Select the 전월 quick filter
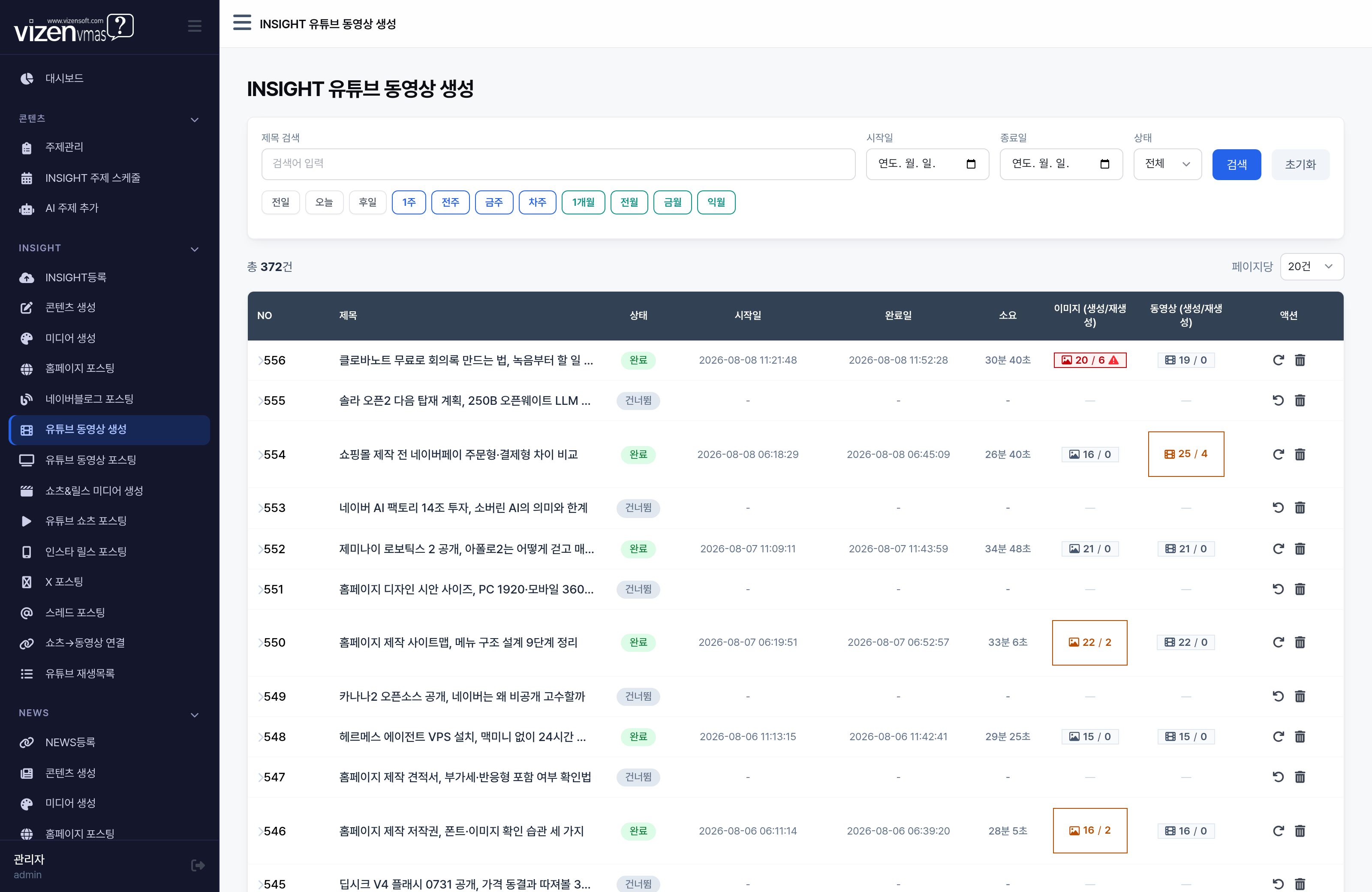 tap(629, 202)
